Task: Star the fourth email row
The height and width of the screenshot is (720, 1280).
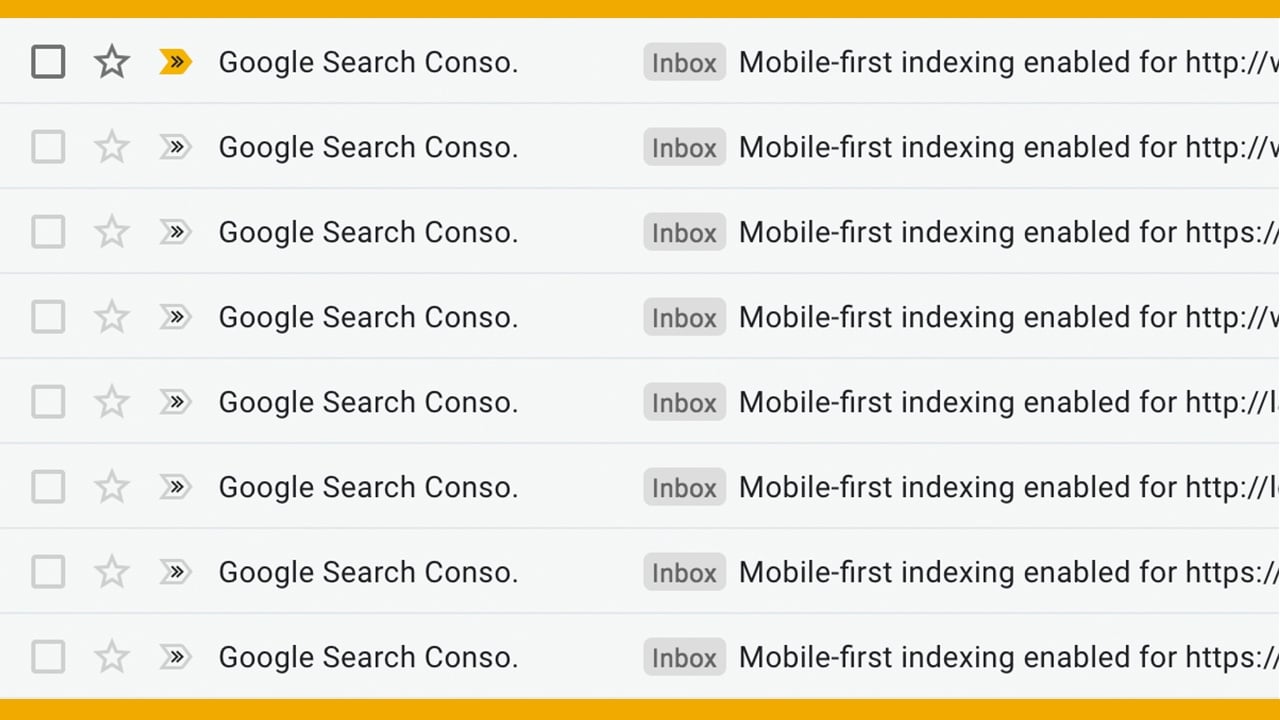Action: point(111,317)
